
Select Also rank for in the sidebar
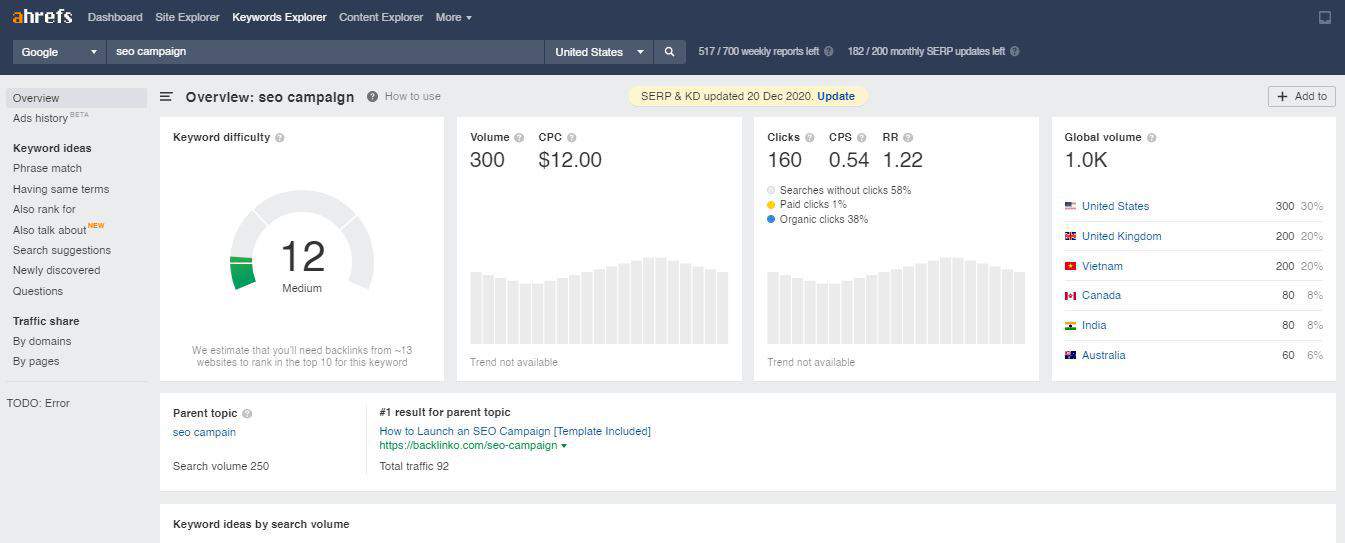pyautogui.click(x=44, y=209)
